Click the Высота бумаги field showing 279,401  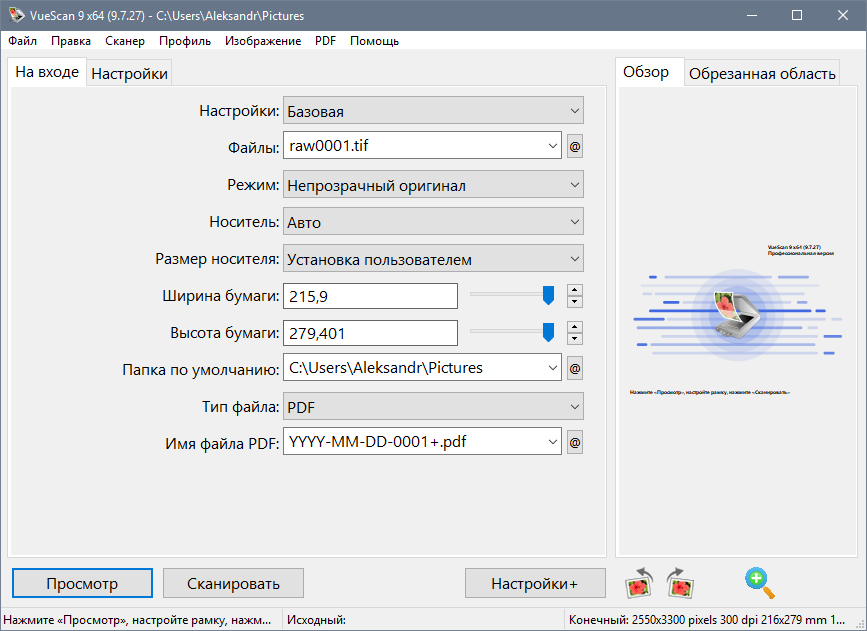[370, 333]
